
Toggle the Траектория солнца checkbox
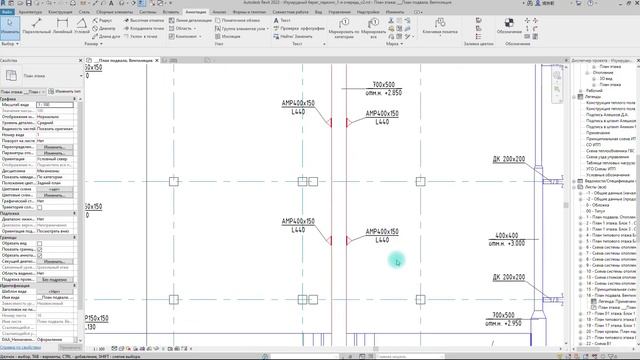click(40, 207)
